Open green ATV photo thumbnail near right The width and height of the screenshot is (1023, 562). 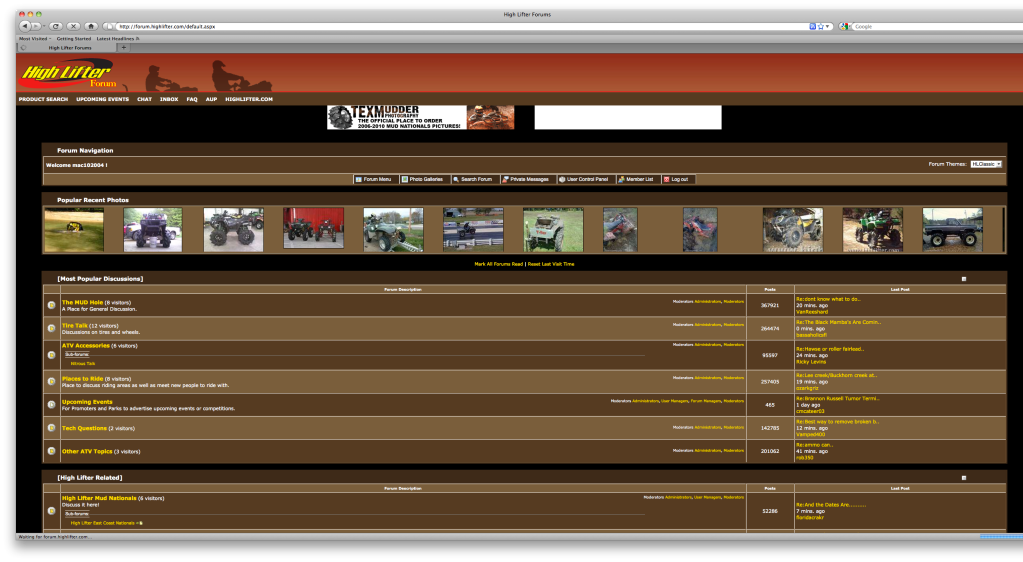[872, 230]
